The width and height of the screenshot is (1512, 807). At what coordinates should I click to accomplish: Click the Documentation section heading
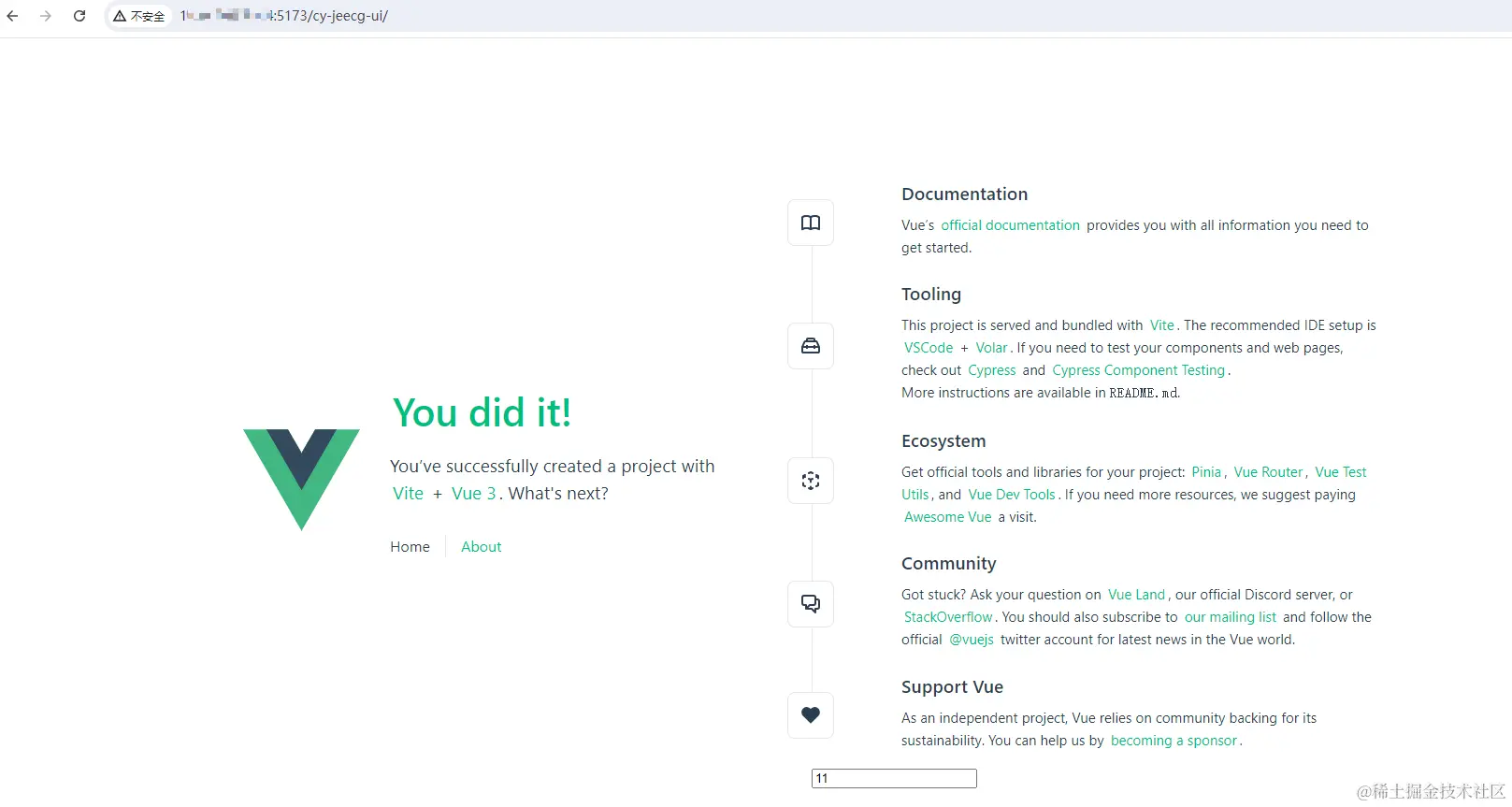[x=964, y=195]
